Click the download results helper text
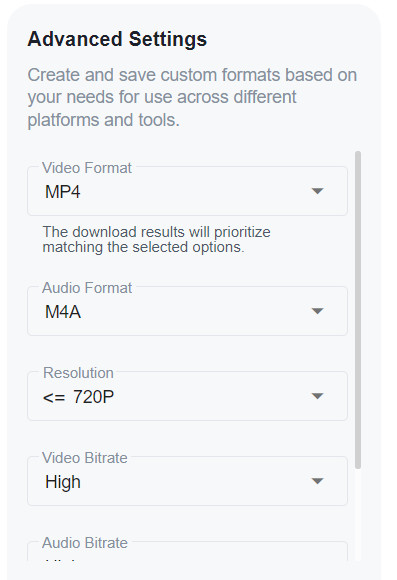 click(157, 239)
